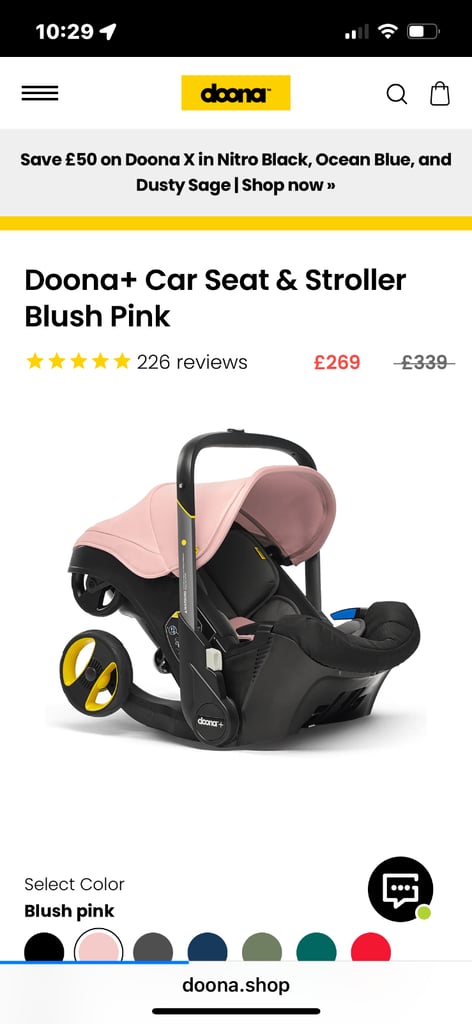Open the shopping bag cart
472x1024 pixels.
440,93
